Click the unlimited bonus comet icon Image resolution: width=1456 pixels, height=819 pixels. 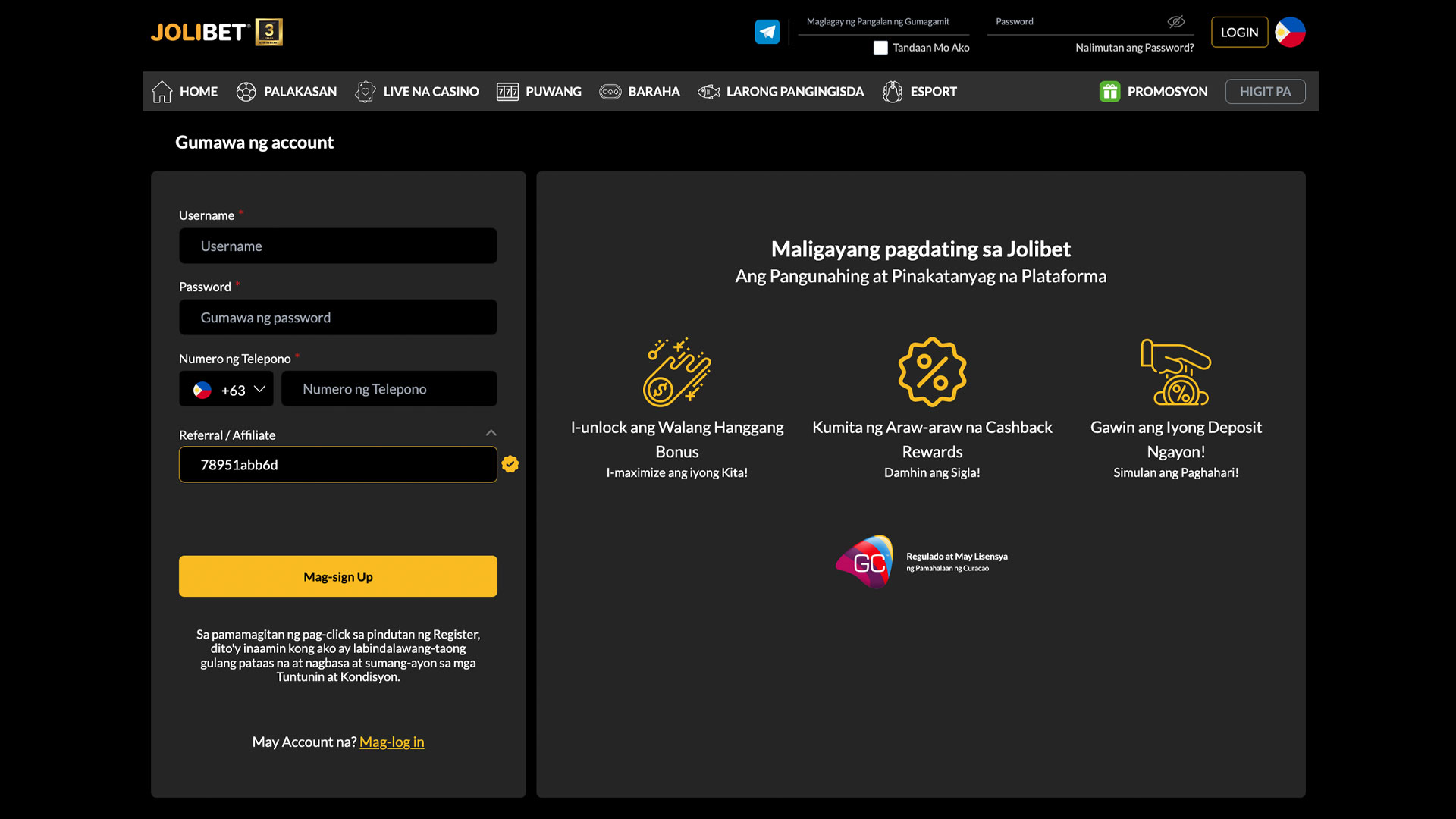point(676,372)
